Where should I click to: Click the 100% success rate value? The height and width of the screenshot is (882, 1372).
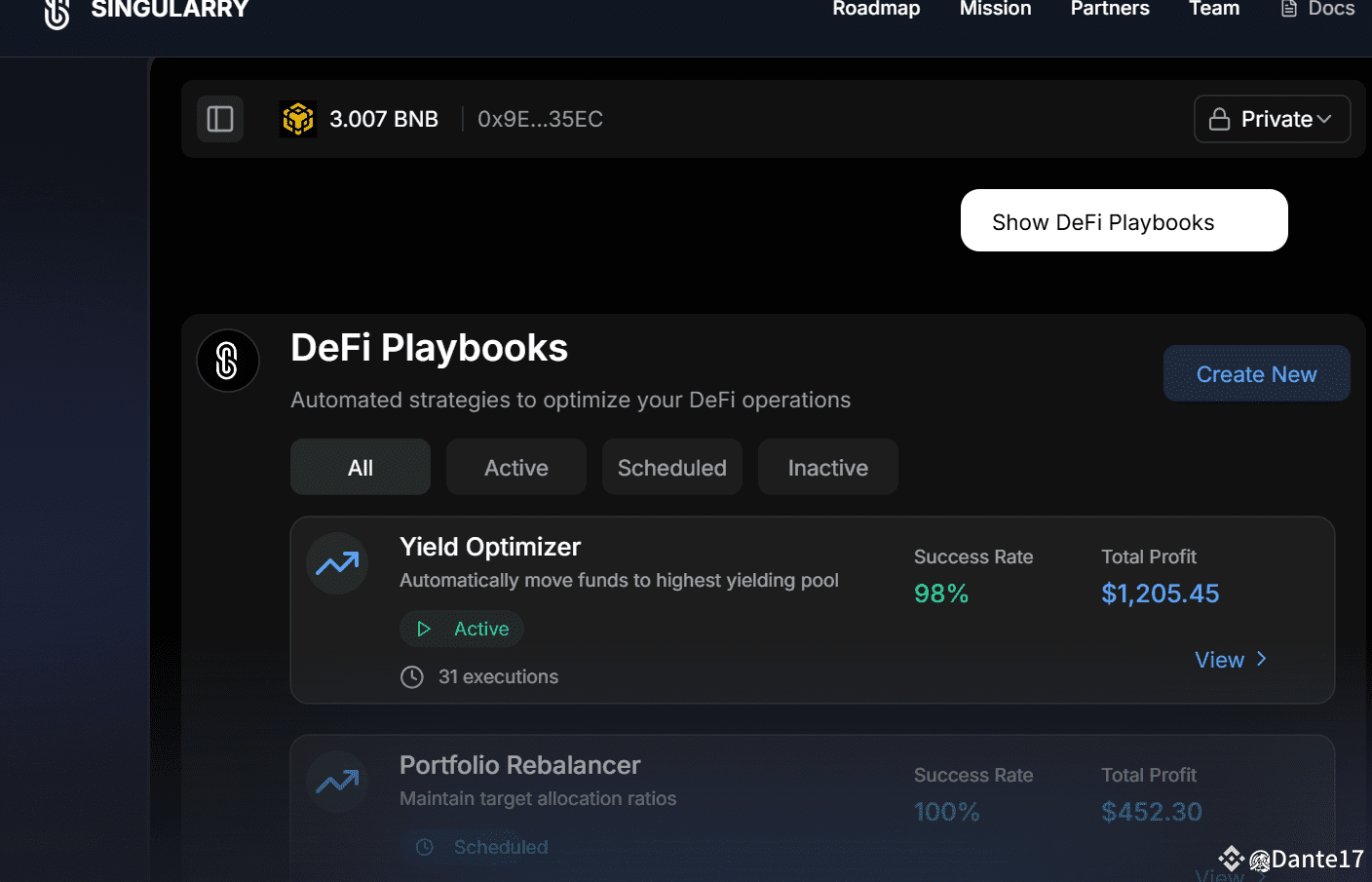click(x=947, y=812)
